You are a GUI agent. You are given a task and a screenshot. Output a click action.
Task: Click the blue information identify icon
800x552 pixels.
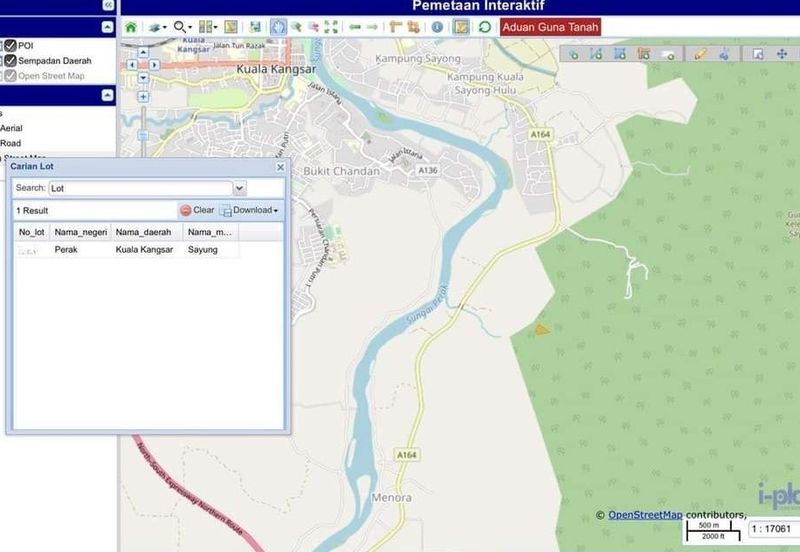coord(437,27)
